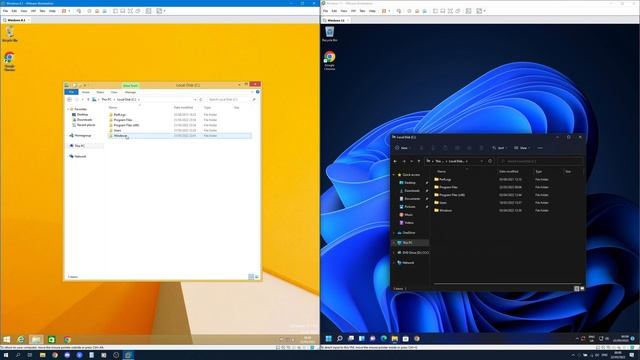
Task: Refresh the dark Explorer window
Action: pos(490,161)
